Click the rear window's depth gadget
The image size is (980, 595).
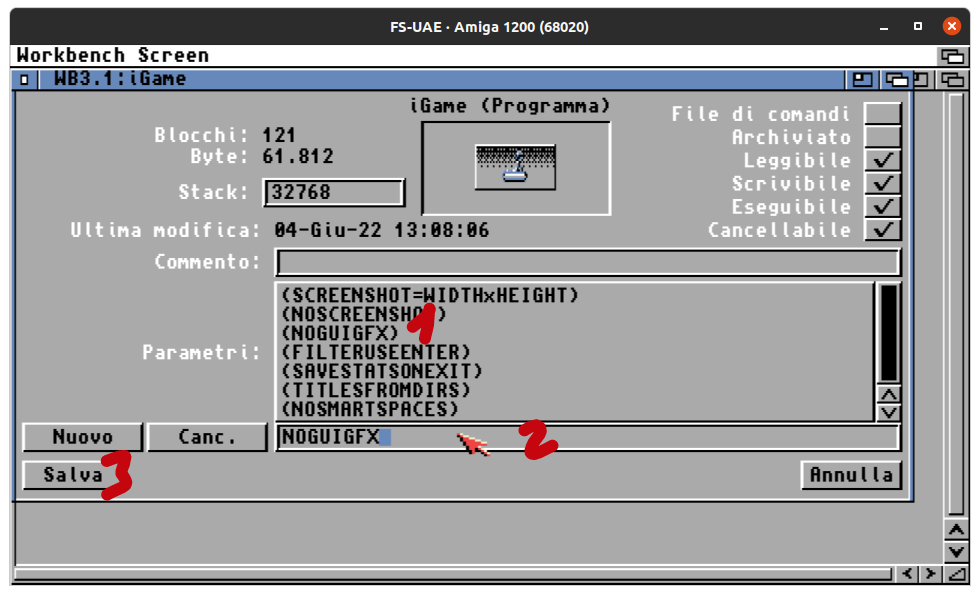[952, 79]
